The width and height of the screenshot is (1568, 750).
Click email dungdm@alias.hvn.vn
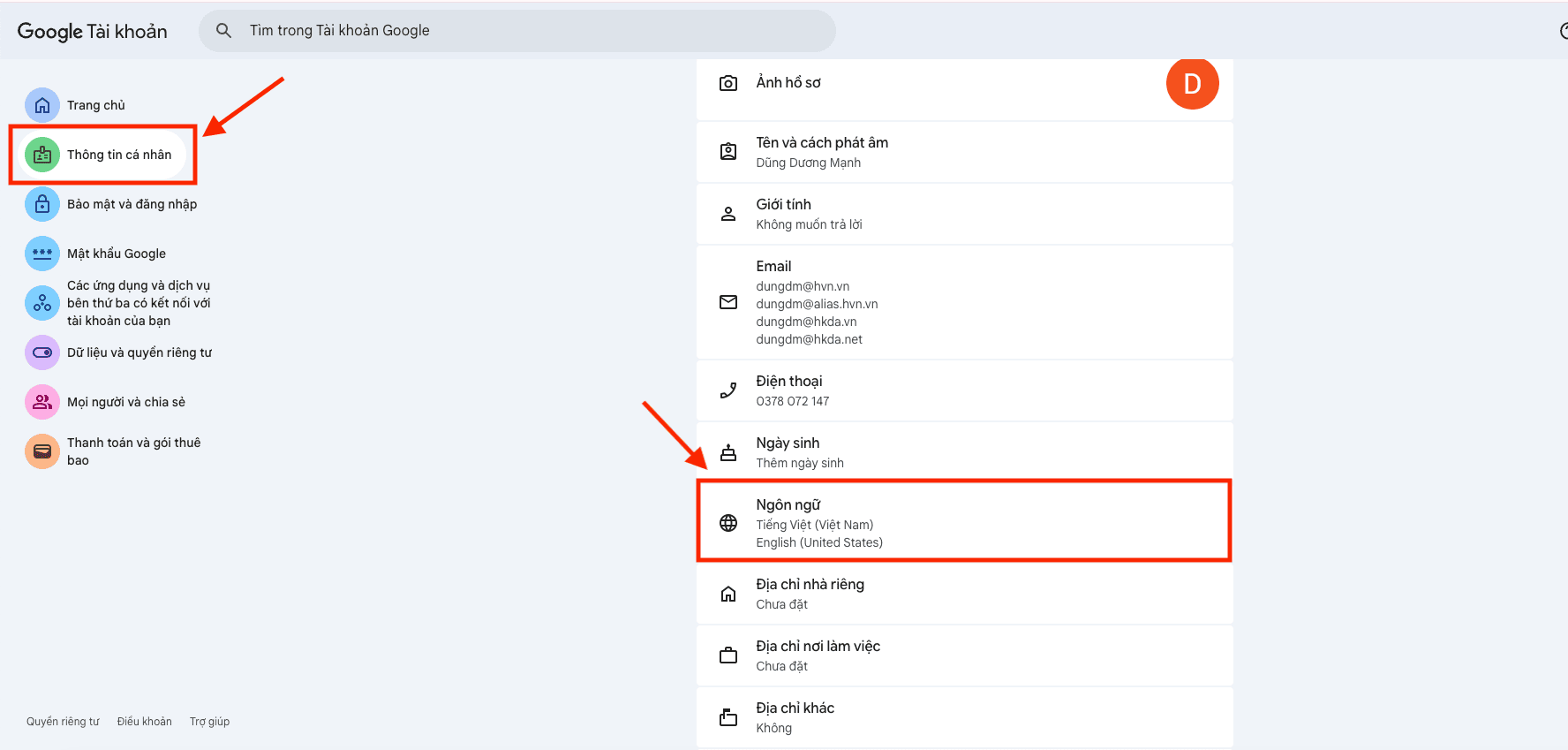tap(817, 304)
